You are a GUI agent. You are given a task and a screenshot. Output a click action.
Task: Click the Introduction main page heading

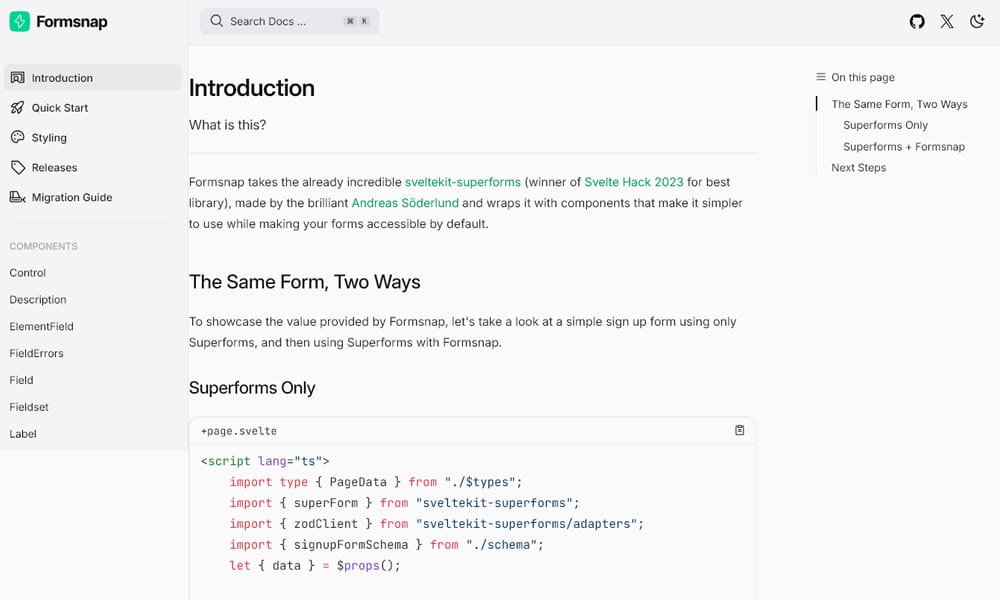(x=251, y=88)
